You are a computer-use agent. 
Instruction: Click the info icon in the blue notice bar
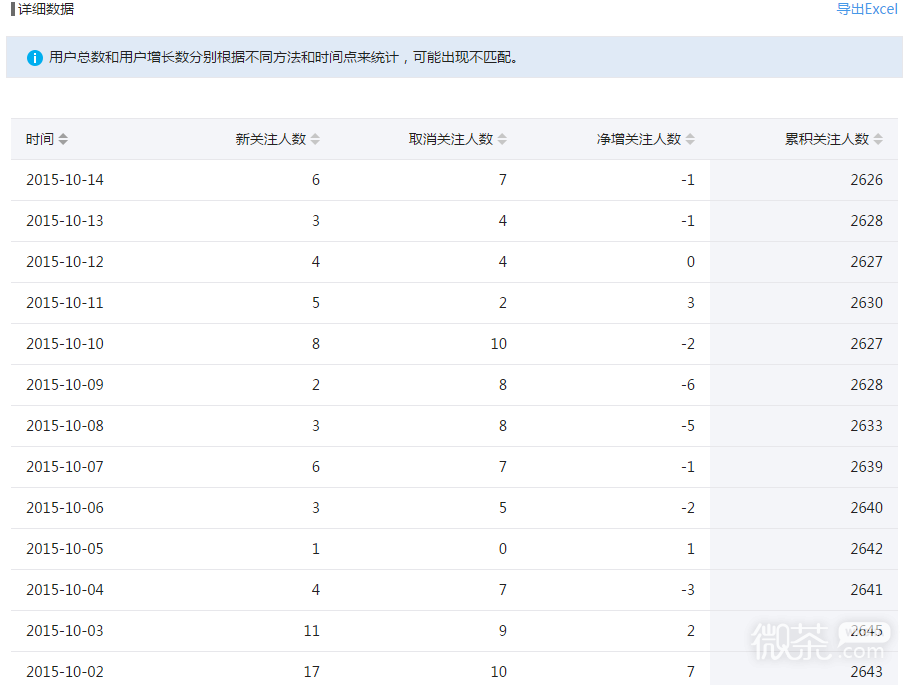[x=33, y=57]
